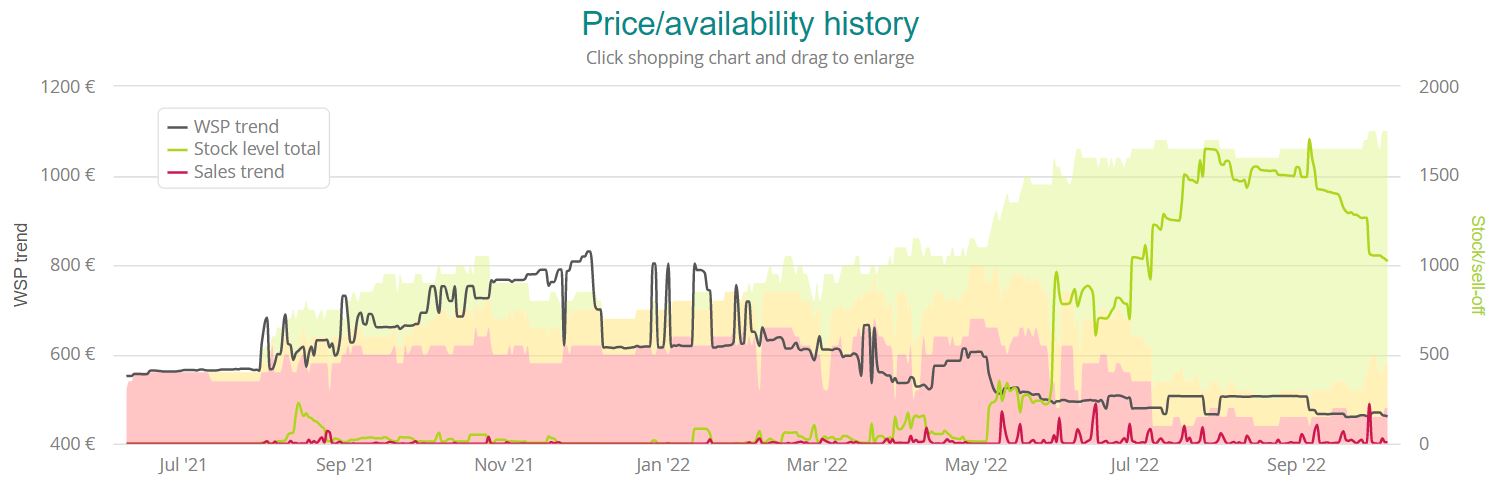Click the vertical WSP trend axis title
This screenshot has width=1506, height=499.
click(21, 265)
